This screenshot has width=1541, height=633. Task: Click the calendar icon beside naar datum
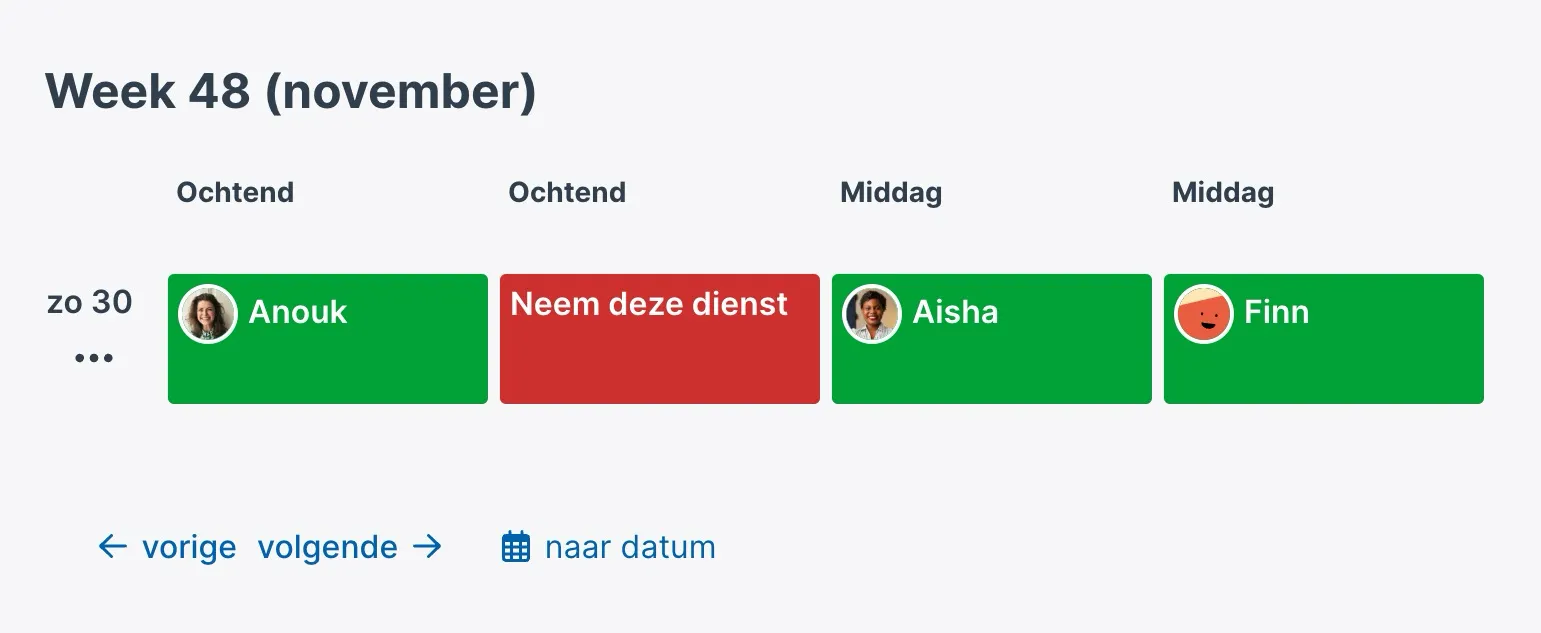click(515, 547)
